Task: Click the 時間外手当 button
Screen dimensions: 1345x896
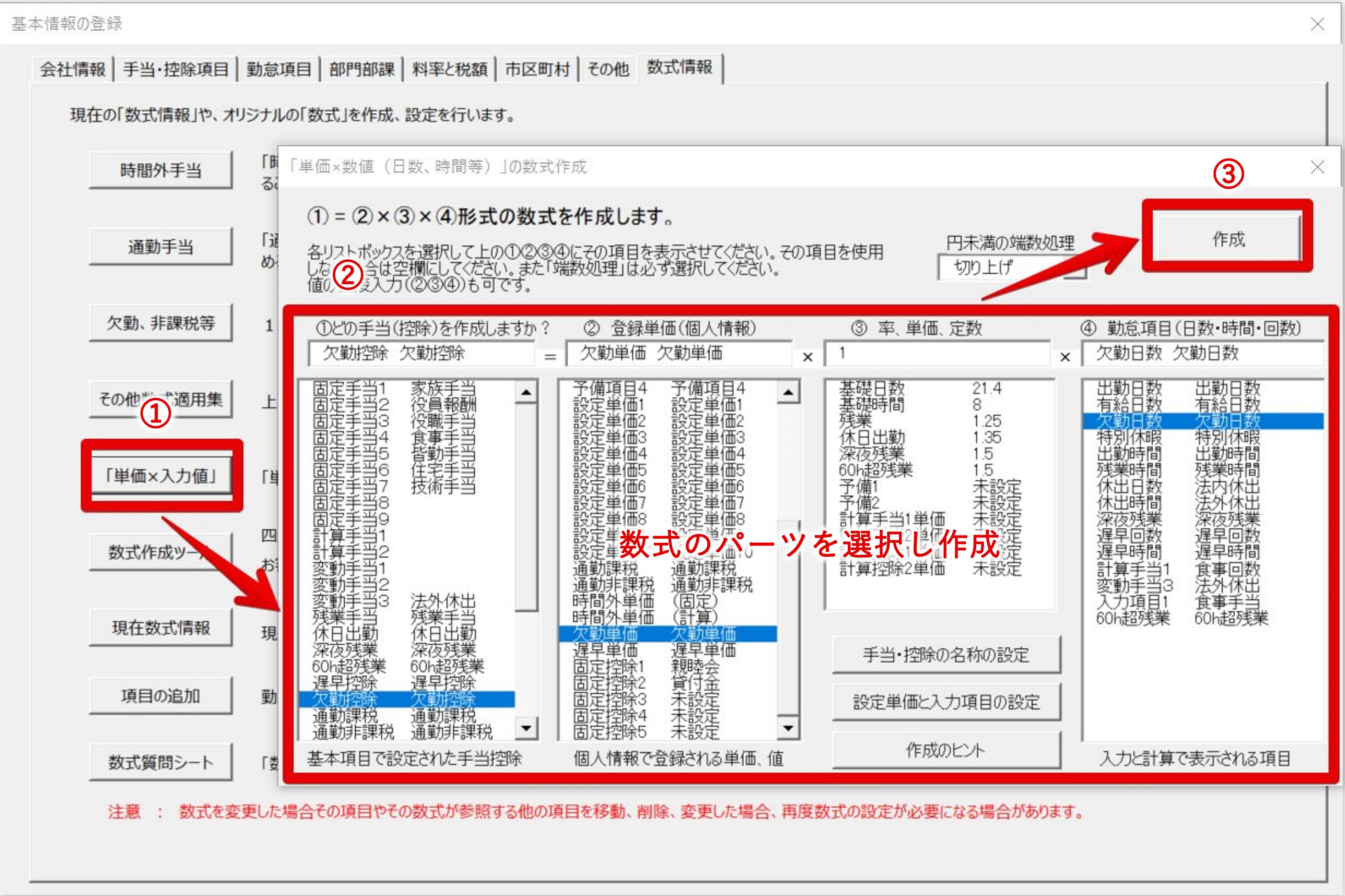Action: pos(161,170)
